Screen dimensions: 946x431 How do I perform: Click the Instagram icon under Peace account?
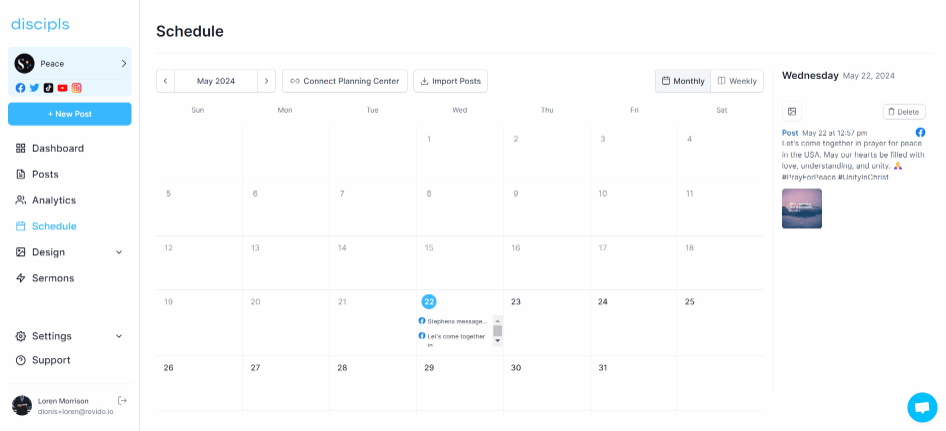(77, 88)
